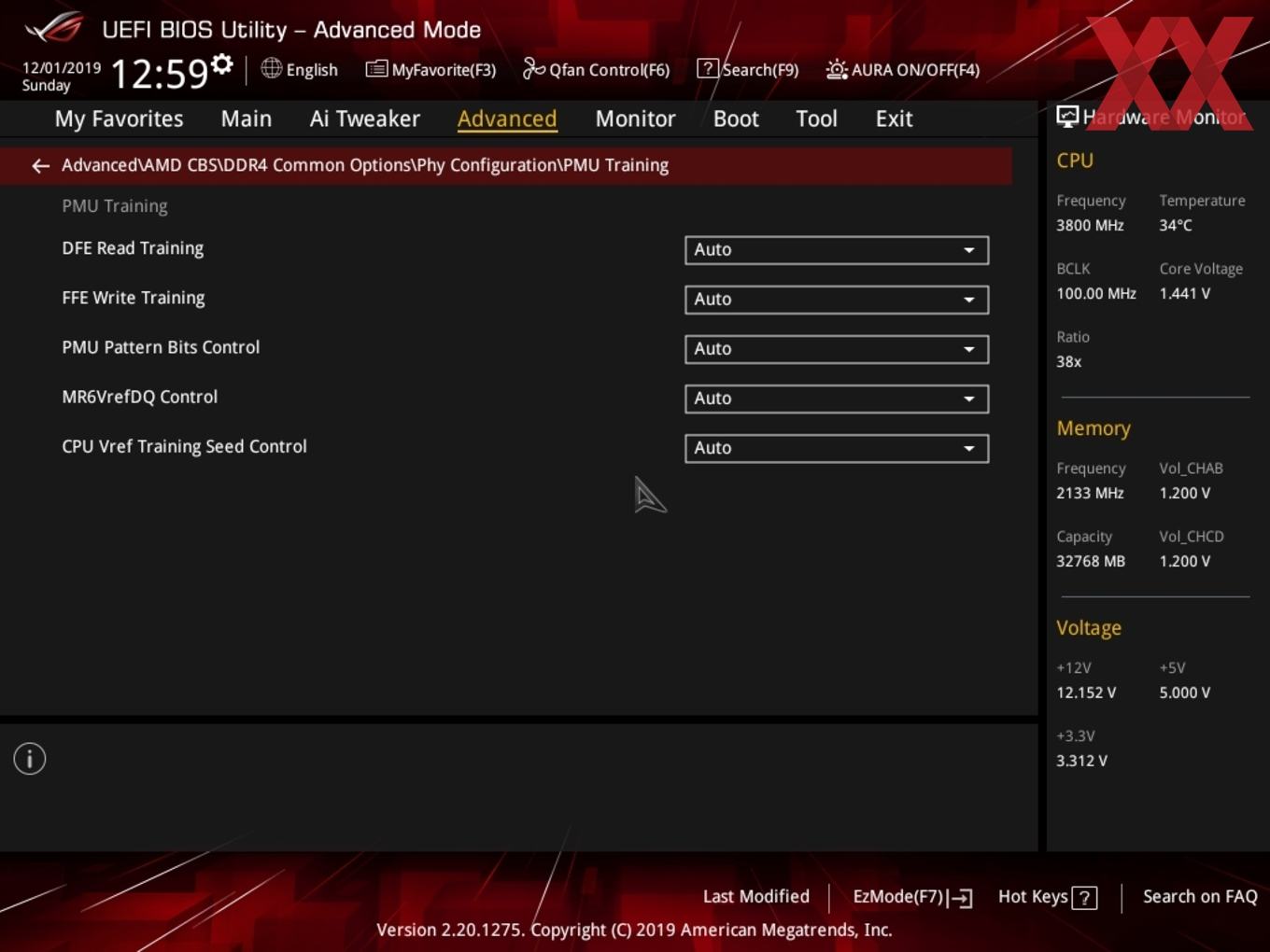Click the MyFavorite list icon
Viewport: 1270px width, 952px height.
coord(376,69)
